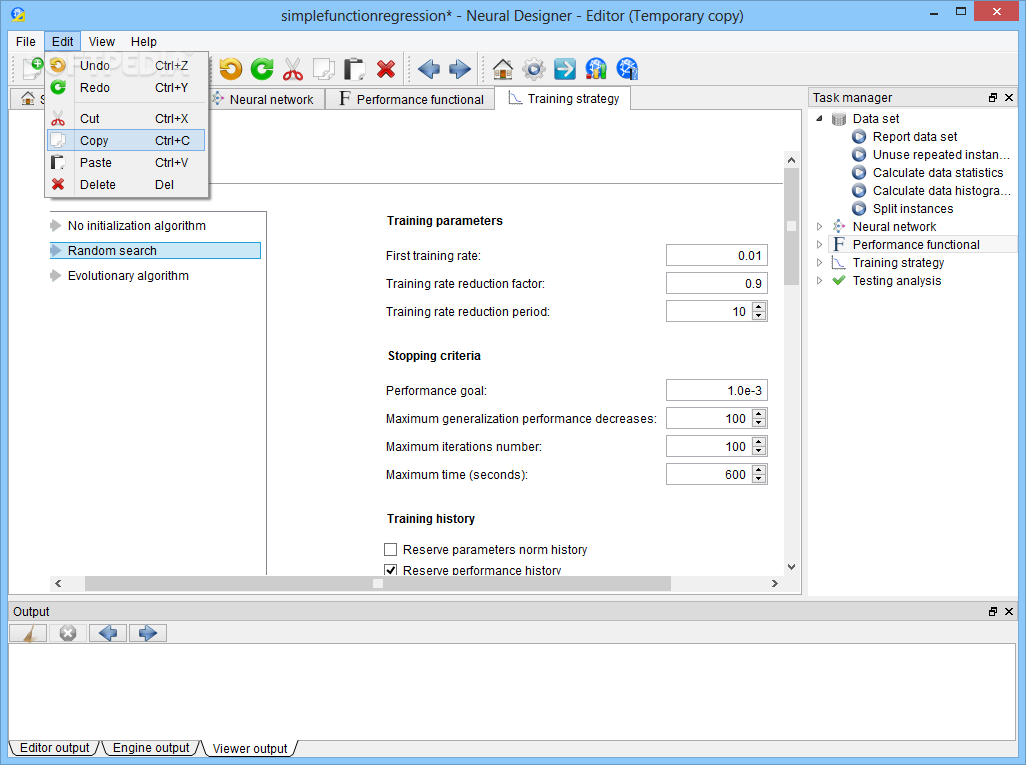Expand the Testing analysis tree node
Viewport: 1026px width, 765px height.
click(819, 281)
